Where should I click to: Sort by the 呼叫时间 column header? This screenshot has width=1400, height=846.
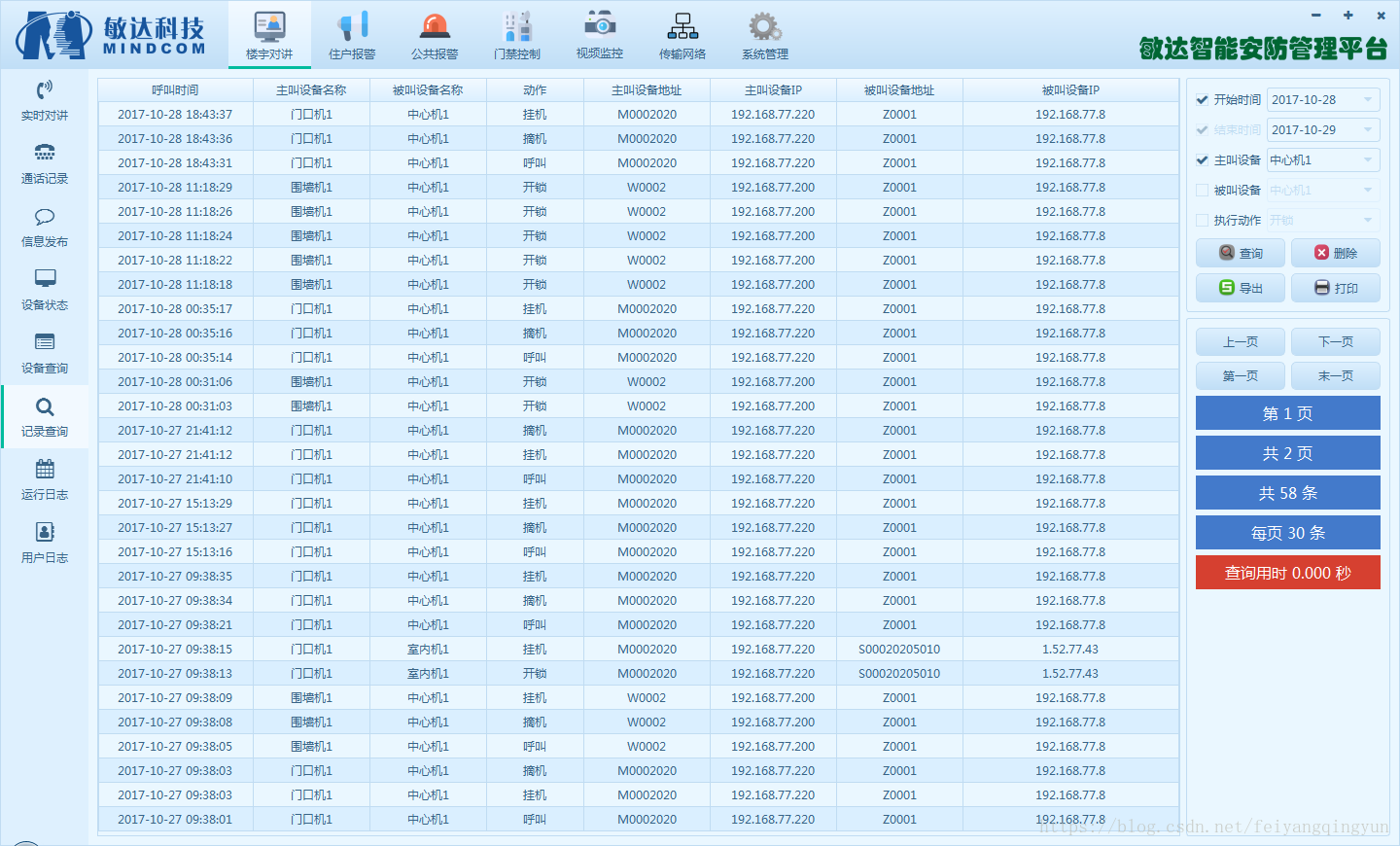point(175,89)
